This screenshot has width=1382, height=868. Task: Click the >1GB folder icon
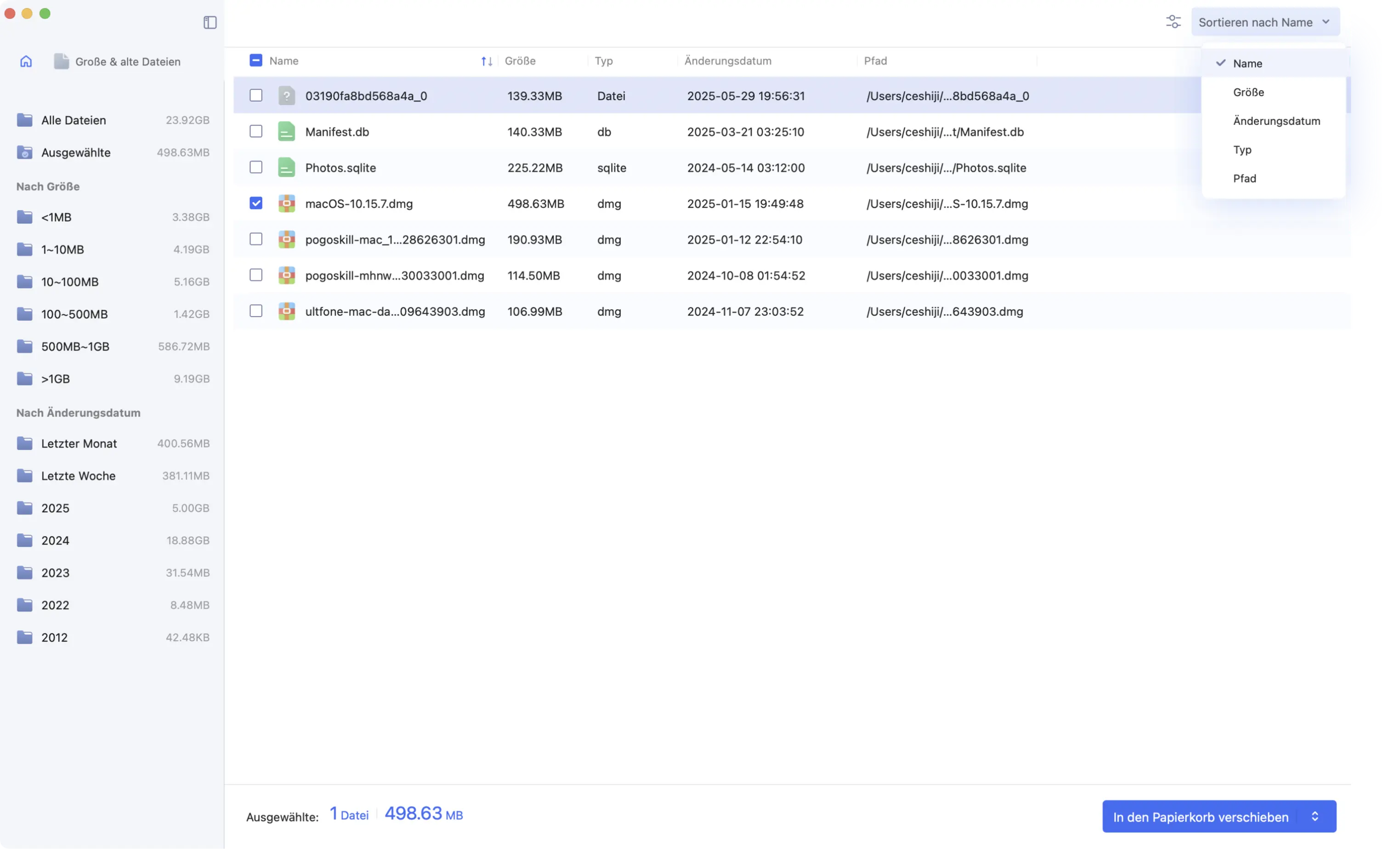click(25, 378)
